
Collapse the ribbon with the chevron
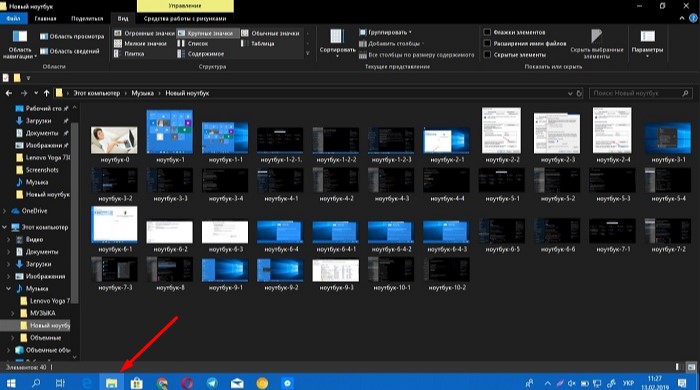click(682, 19)
